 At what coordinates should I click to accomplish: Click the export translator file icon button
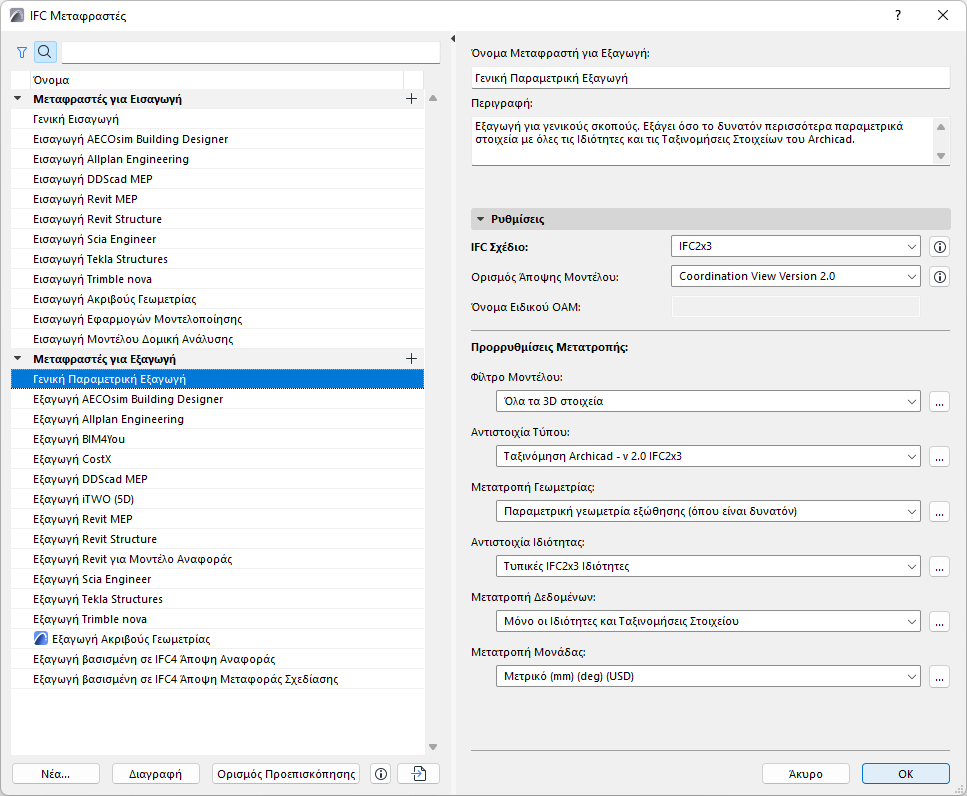click(418, 773)
